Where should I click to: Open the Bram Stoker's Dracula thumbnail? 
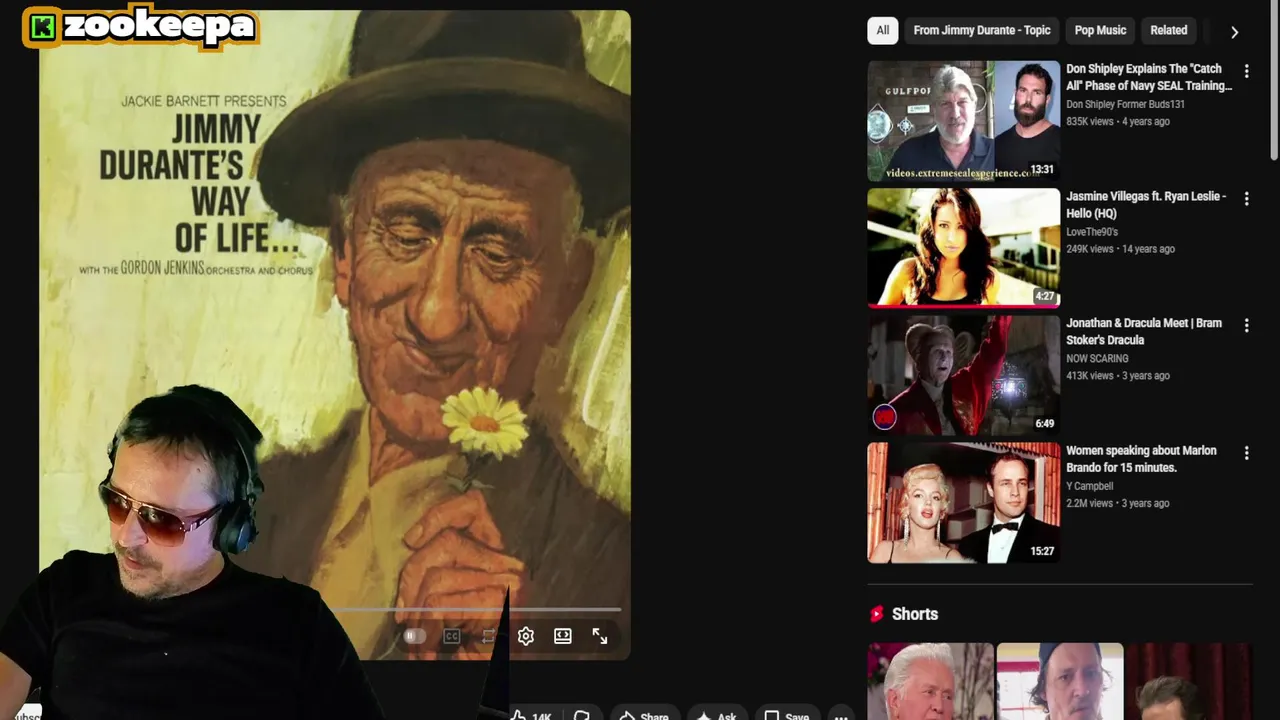(x=963, y=375)
